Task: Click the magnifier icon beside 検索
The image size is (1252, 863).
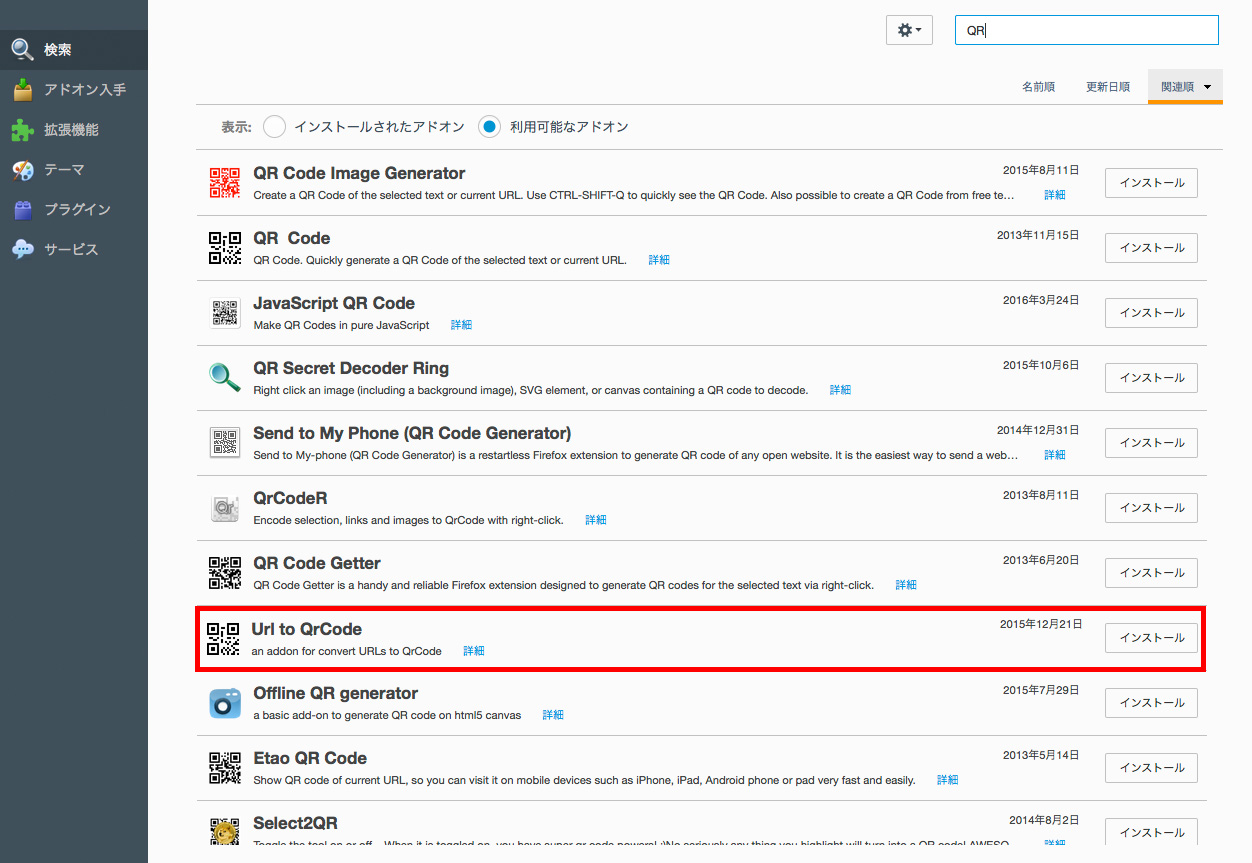Action: coord(23,50)
